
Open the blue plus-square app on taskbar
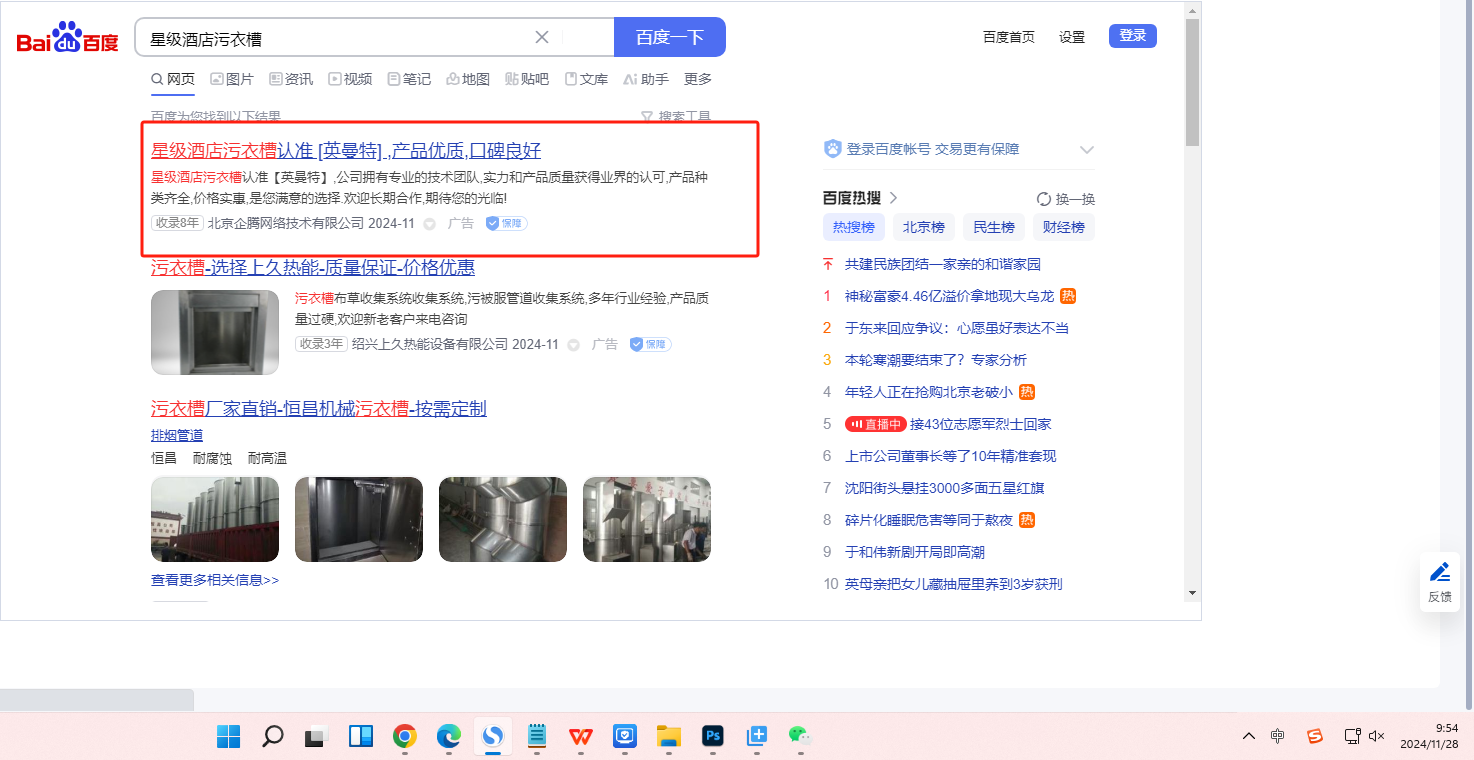pyautogui.click(x=757, y=736)
